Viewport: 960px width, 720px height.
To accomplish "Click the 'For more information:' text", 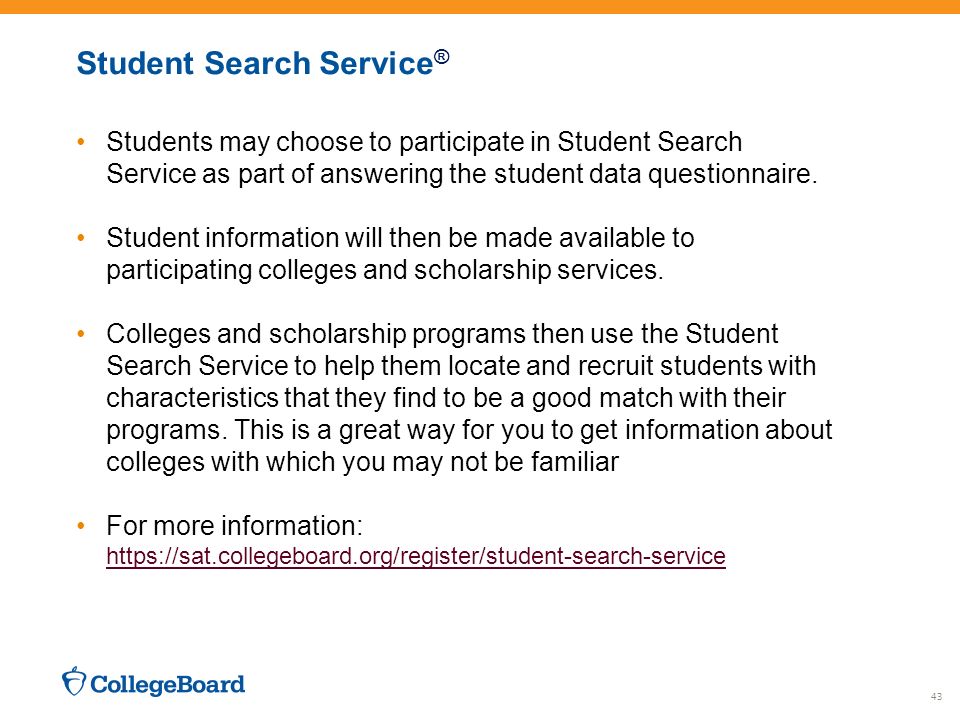I will click(x=234, y=526).
